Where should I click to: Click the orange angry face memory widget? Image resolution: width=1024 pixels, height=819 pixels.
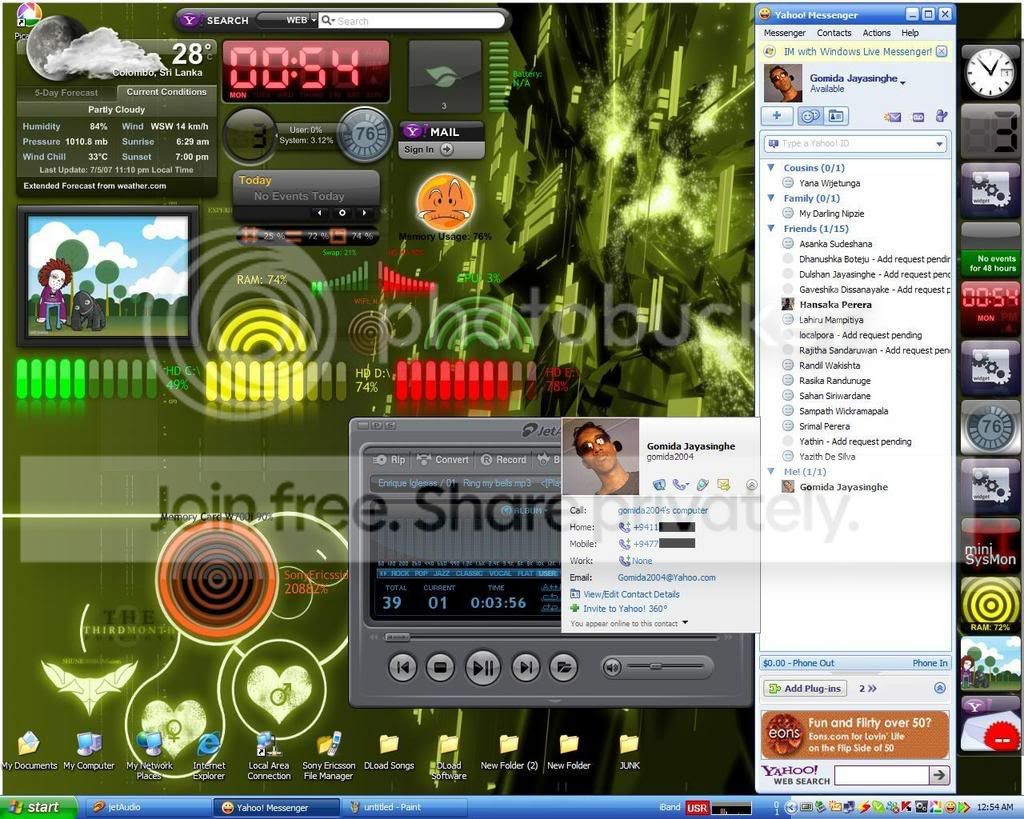(445, 201)
